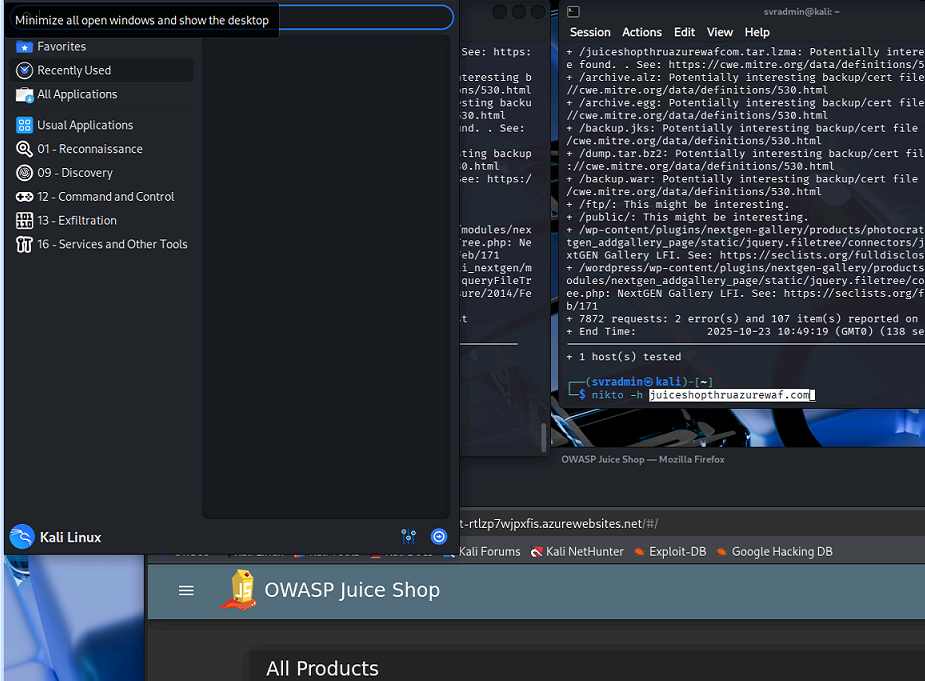This screenshot has height=681, width=925.
Task: Open the Actions menu in terminal
Action: click(x=642, y=32)
